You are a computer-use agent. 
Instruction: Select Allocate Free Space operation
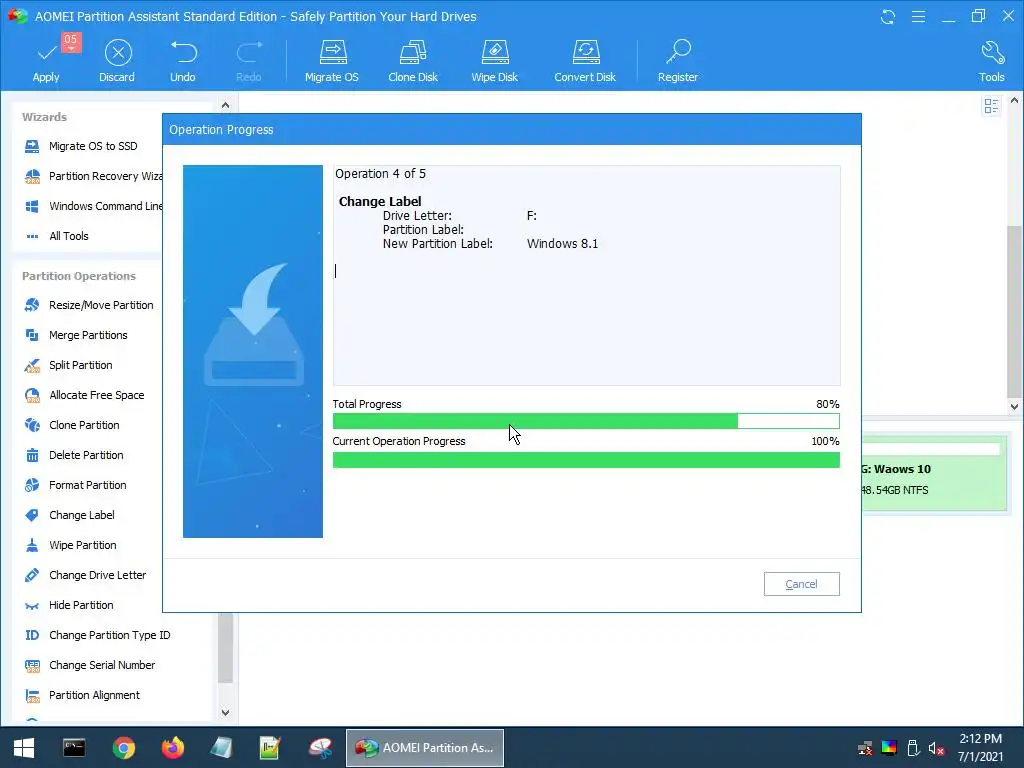coord(84,395)
